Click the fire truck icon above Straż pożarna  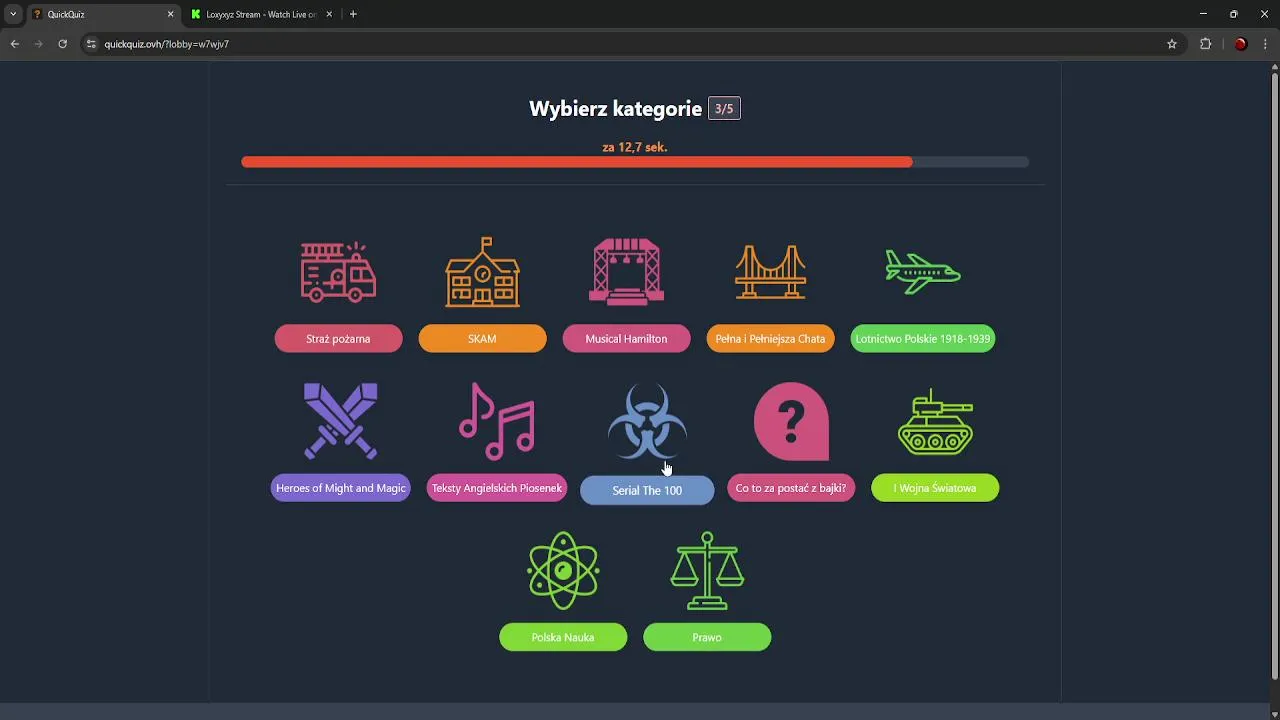(x=338, y=271)
